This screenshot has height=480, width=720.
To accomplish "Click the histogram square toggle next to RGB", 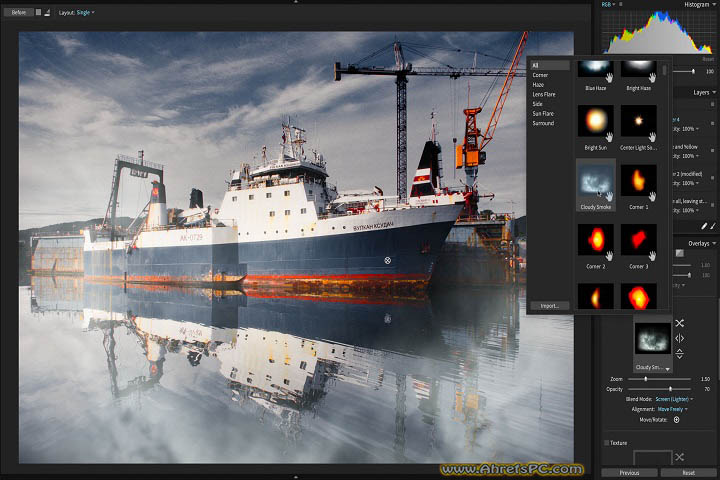I will (x=620, y=4).
